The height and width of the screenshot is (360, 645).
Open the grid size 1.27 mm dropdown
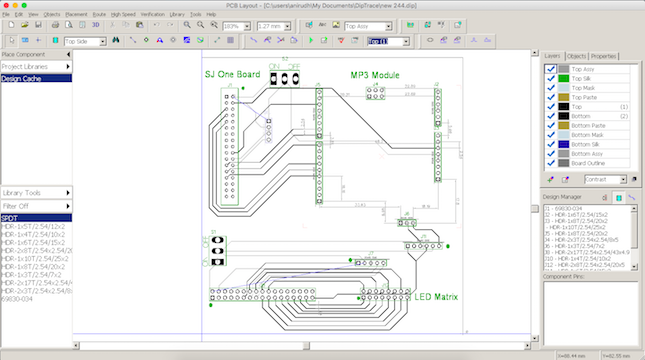point(287,26)
